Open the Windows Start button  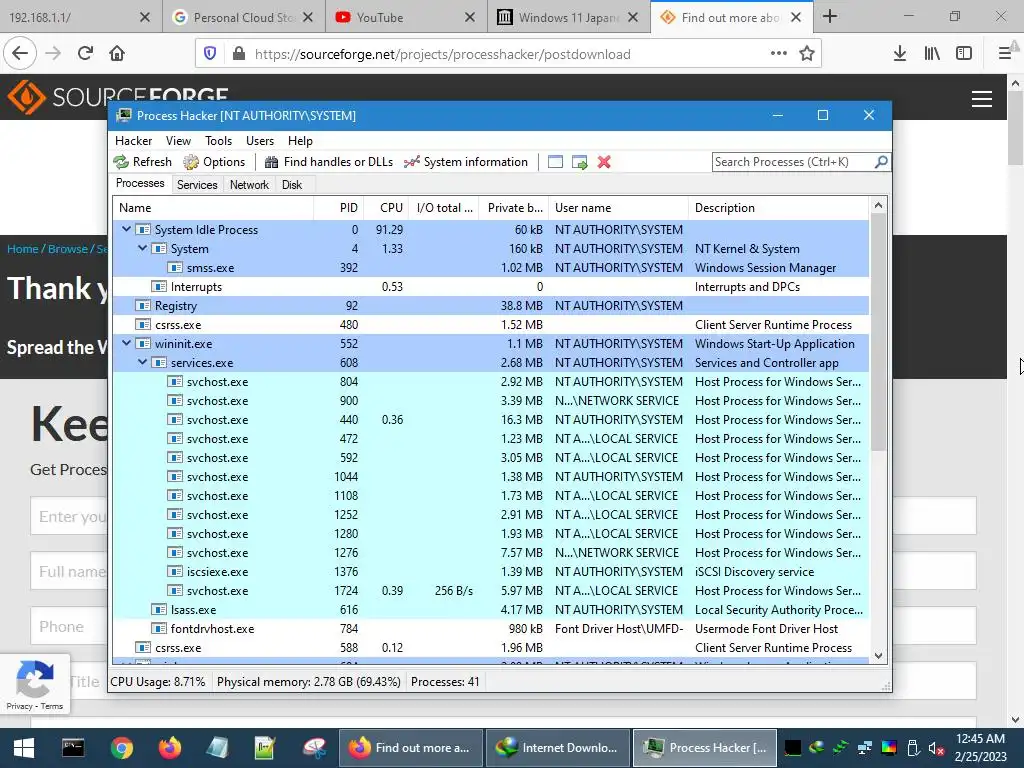[x=24, y=748]
